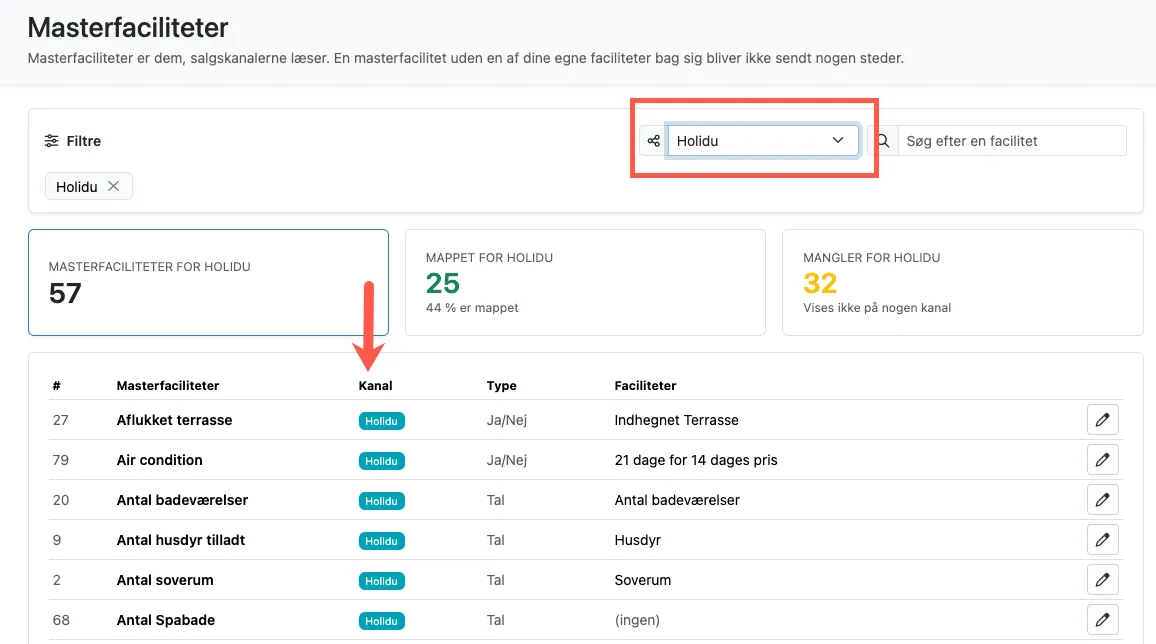This screenshot has height=644, width=1156.
Task: Click the Filtre sliders icon
Action: tap(51, 141)
